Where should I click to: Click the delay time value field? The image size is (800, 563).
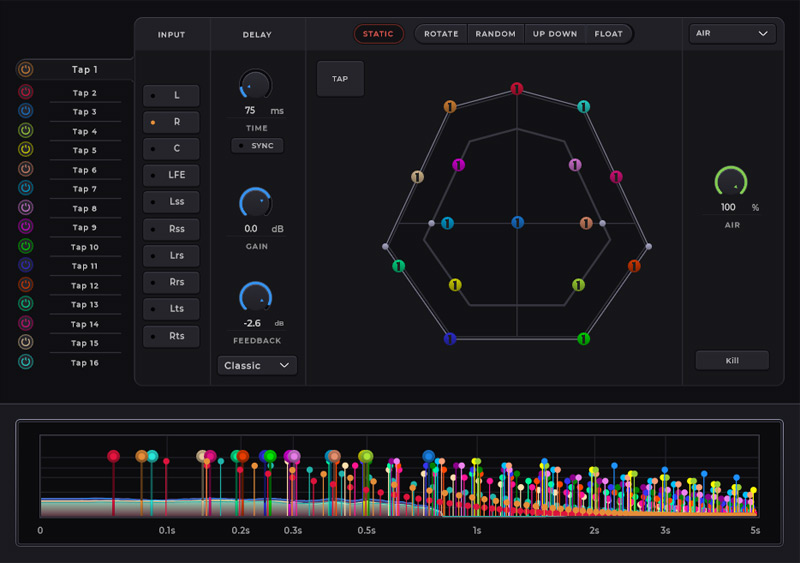250,111
